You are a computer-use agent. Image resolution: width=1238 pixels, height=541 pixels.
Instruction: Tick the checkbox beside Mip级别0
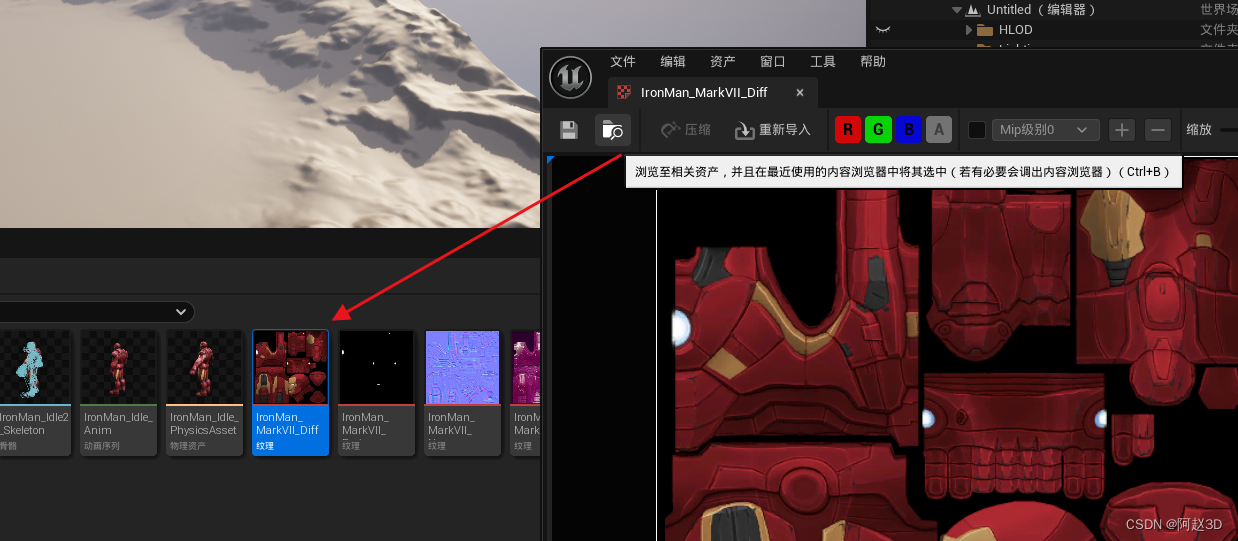click(x=978, y=130)
